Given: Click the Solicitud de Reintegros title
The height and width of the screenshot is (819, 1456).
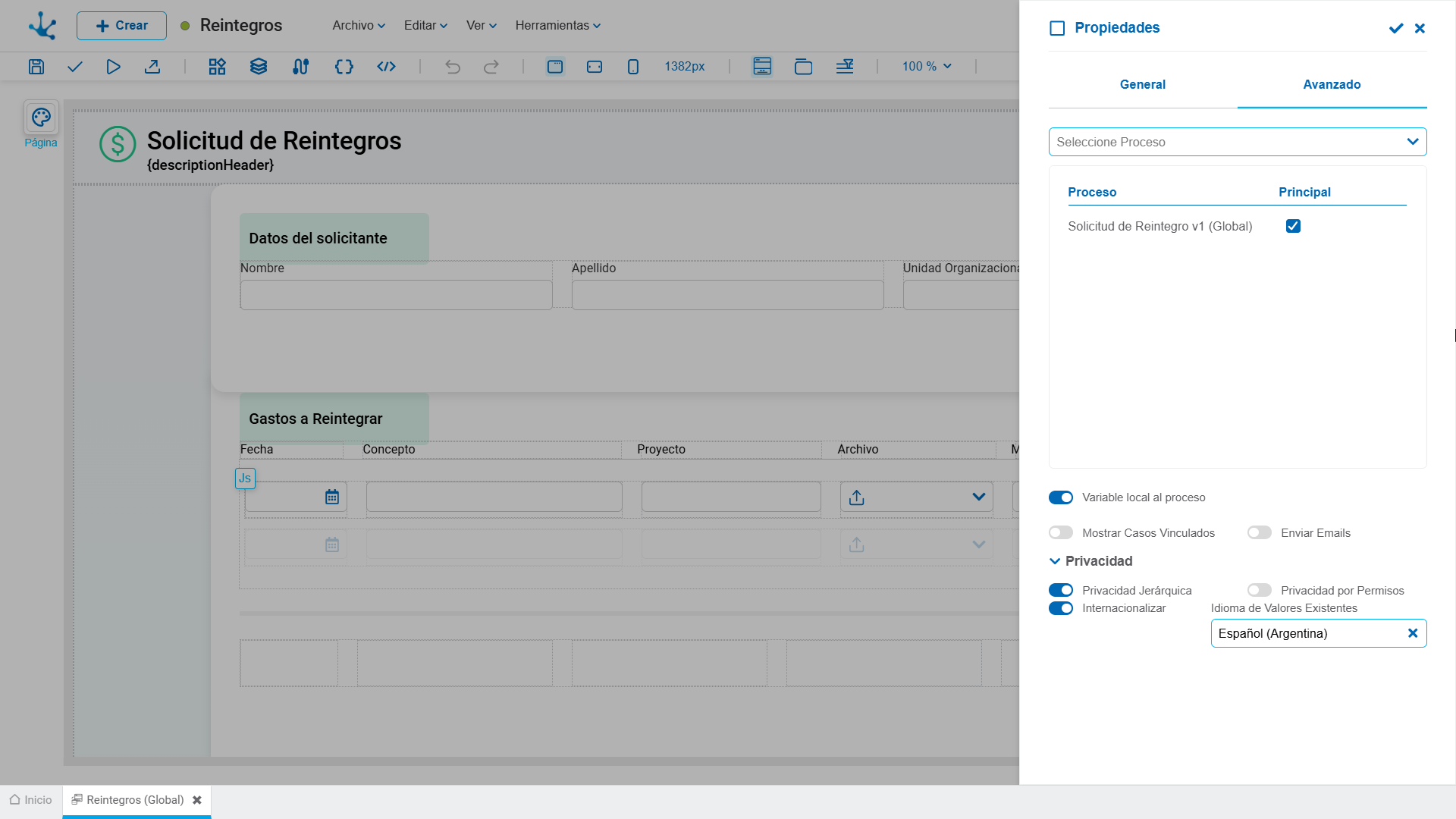Looking at the screenshot, I should click(x=274, y=141).
